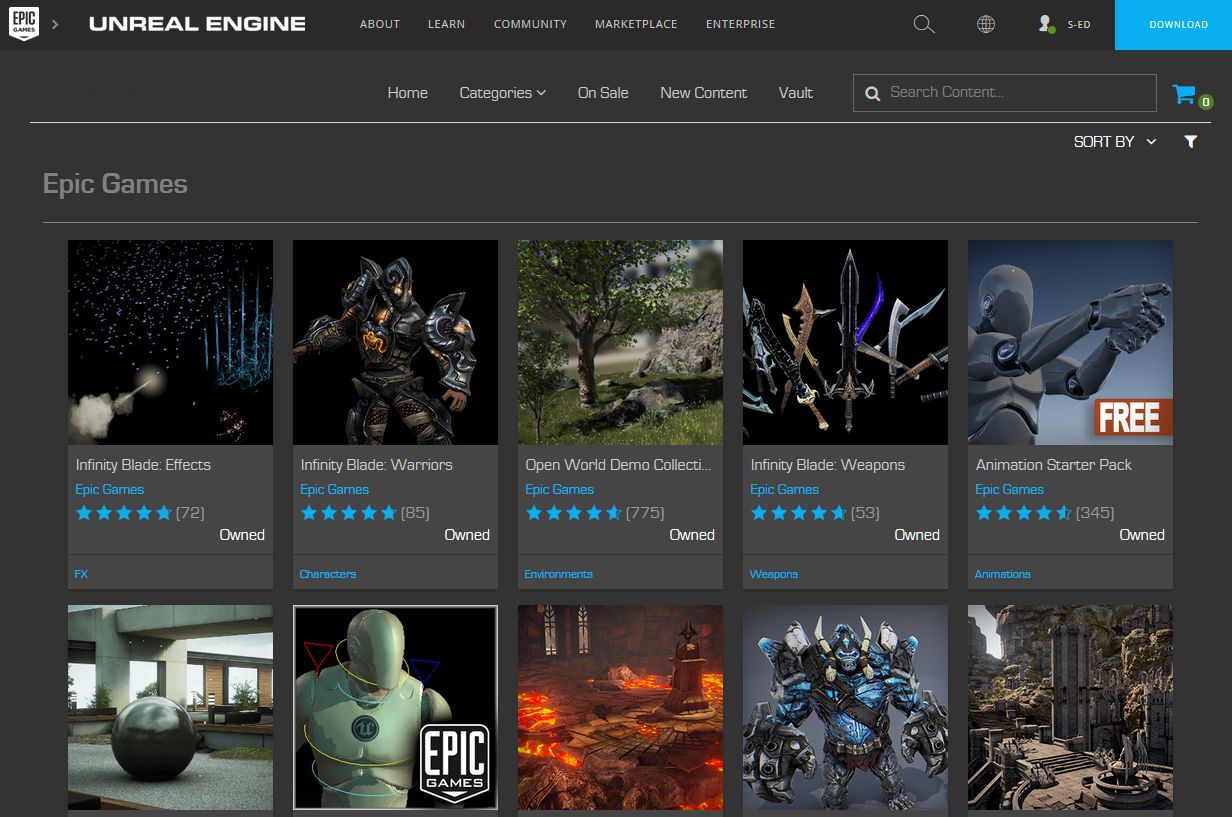Open the Learn menu
The height and width of the screenshot is (817, 1232).
pos(446,24)
